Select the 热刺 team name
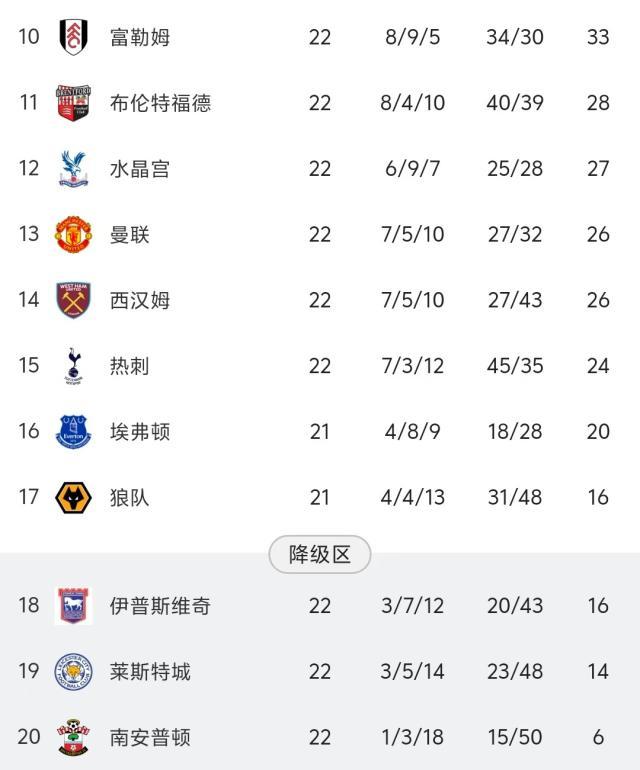 click(130, 366)
